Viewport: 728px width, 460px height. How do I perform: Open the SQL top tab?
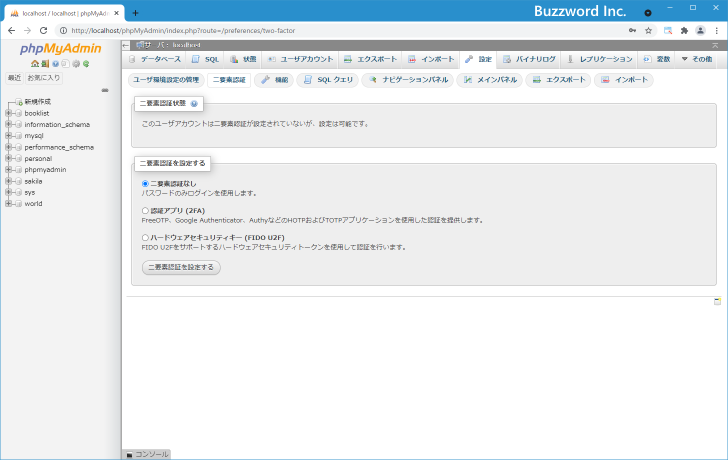click(205, 59)
